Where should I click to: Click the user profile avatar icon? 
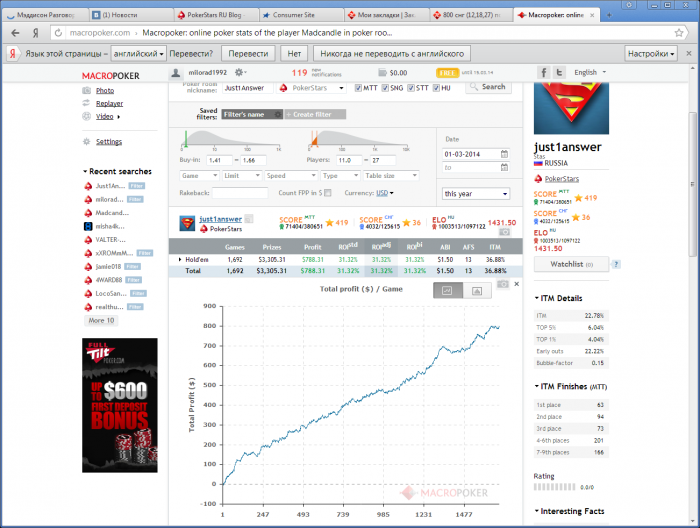[x=176, y=73]
